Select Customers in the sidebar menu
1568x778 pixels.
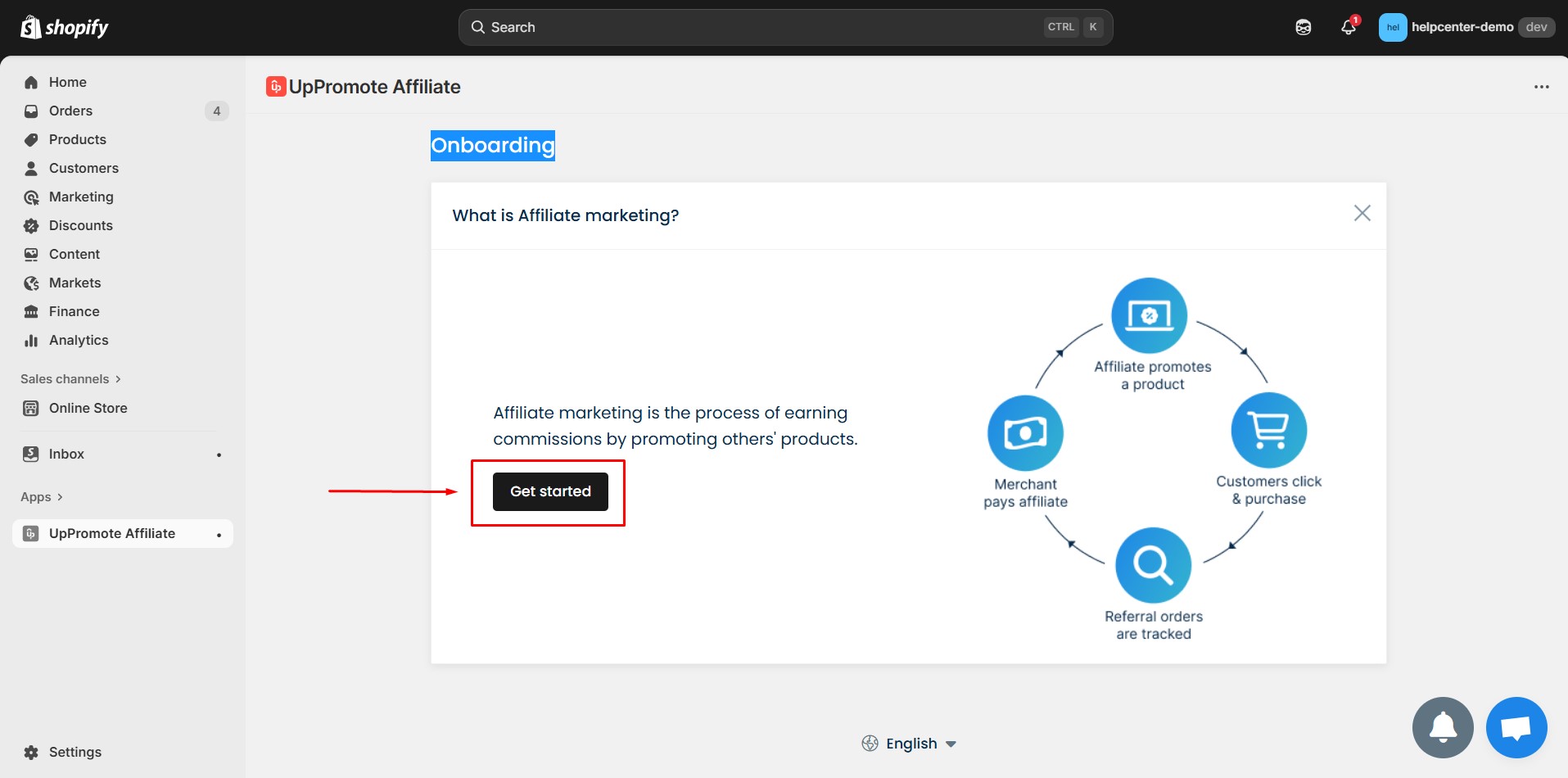pos(84,168)
